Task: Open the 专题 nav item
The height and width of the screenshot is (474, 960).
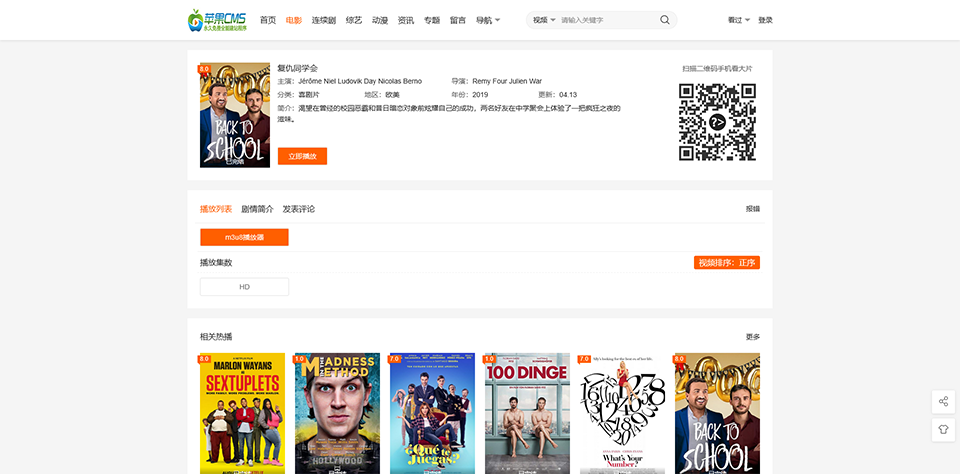Action: 432,20
